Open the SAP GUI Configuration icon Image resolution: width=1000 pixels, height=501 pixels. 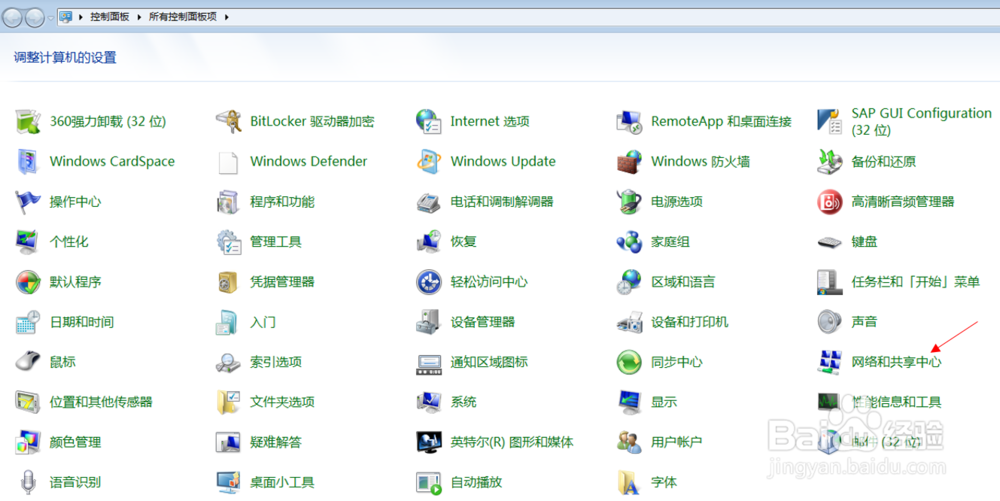click(829, 121)
